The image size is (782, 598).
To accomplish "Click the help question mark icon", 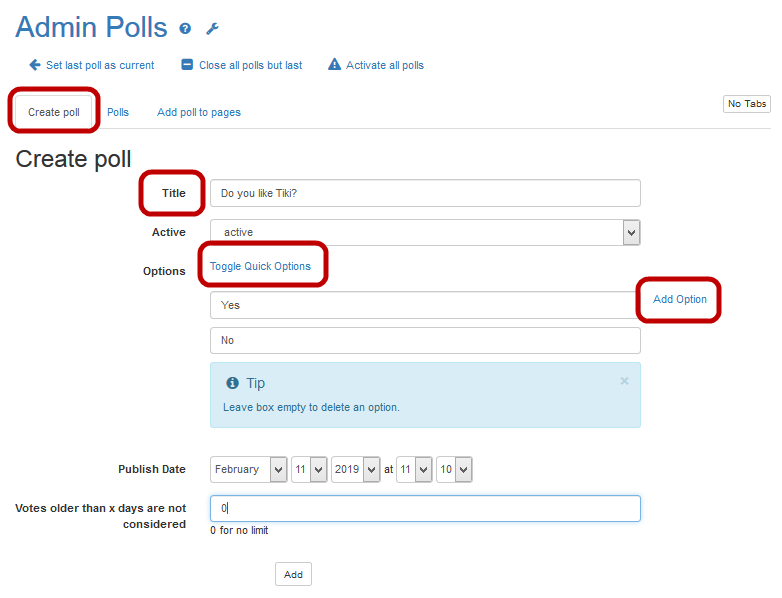I will pos(185,29).
